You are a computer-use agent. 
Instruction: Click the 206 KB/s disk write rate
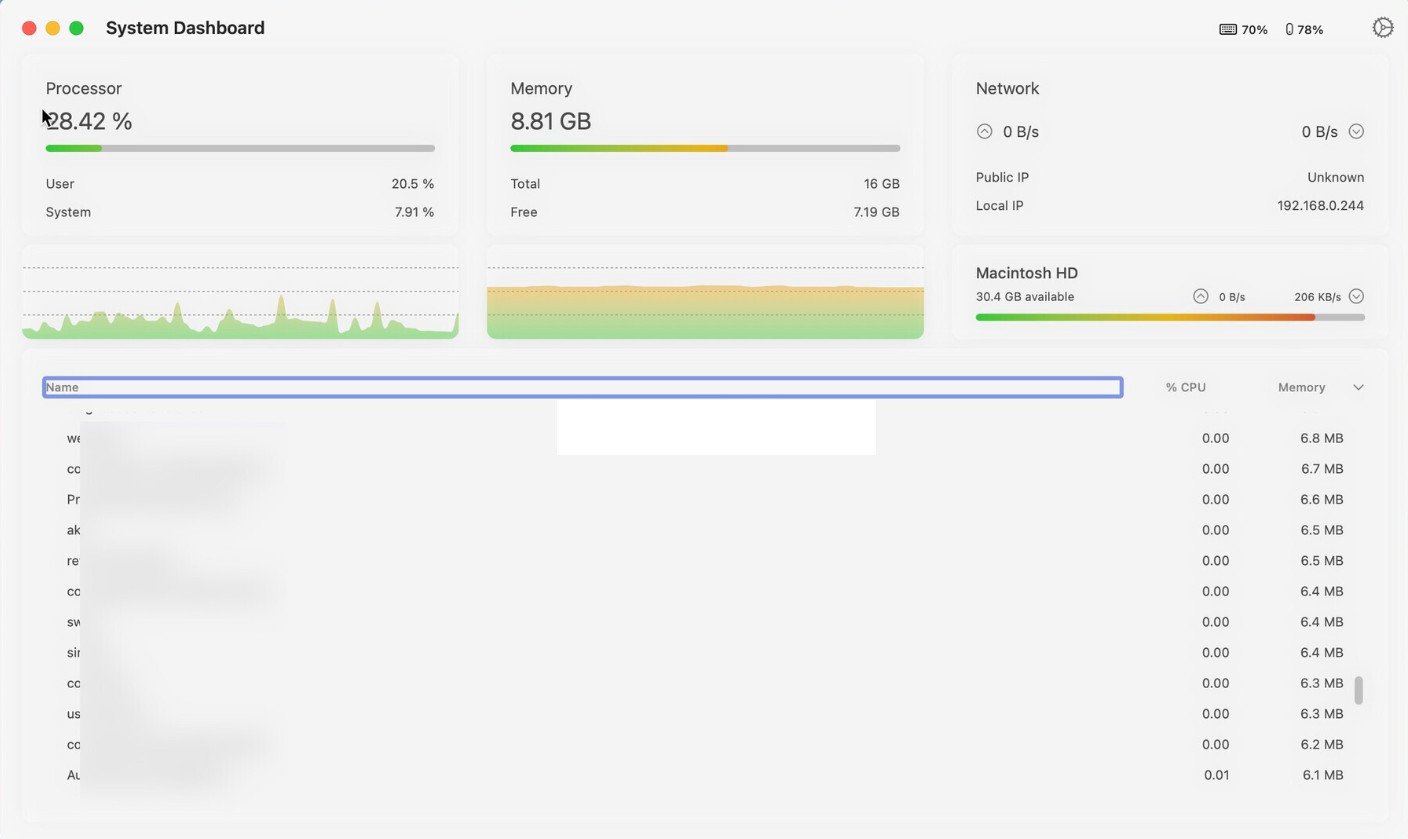[1318, 296]
